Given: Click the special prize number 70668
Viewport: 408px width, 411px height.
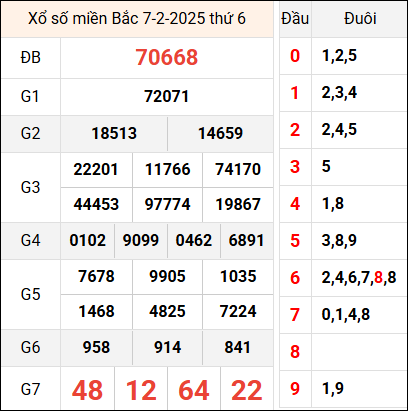Looking at the screenshot, I should click(167, 57).
